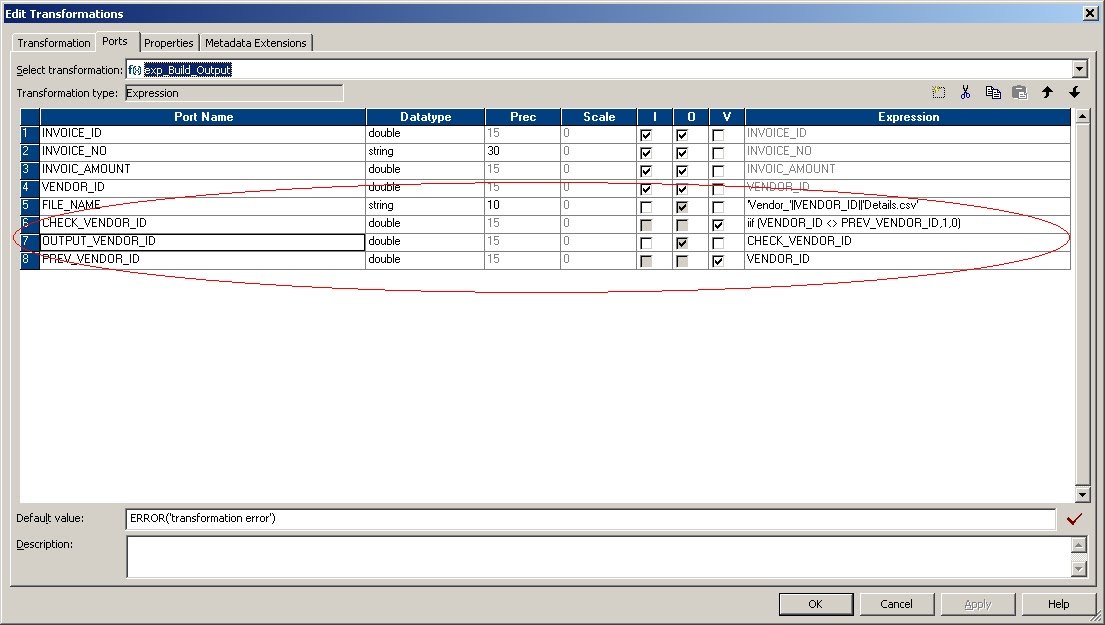Move the selected port up
Viewport: 1105px width, 625px height.
1046,92
